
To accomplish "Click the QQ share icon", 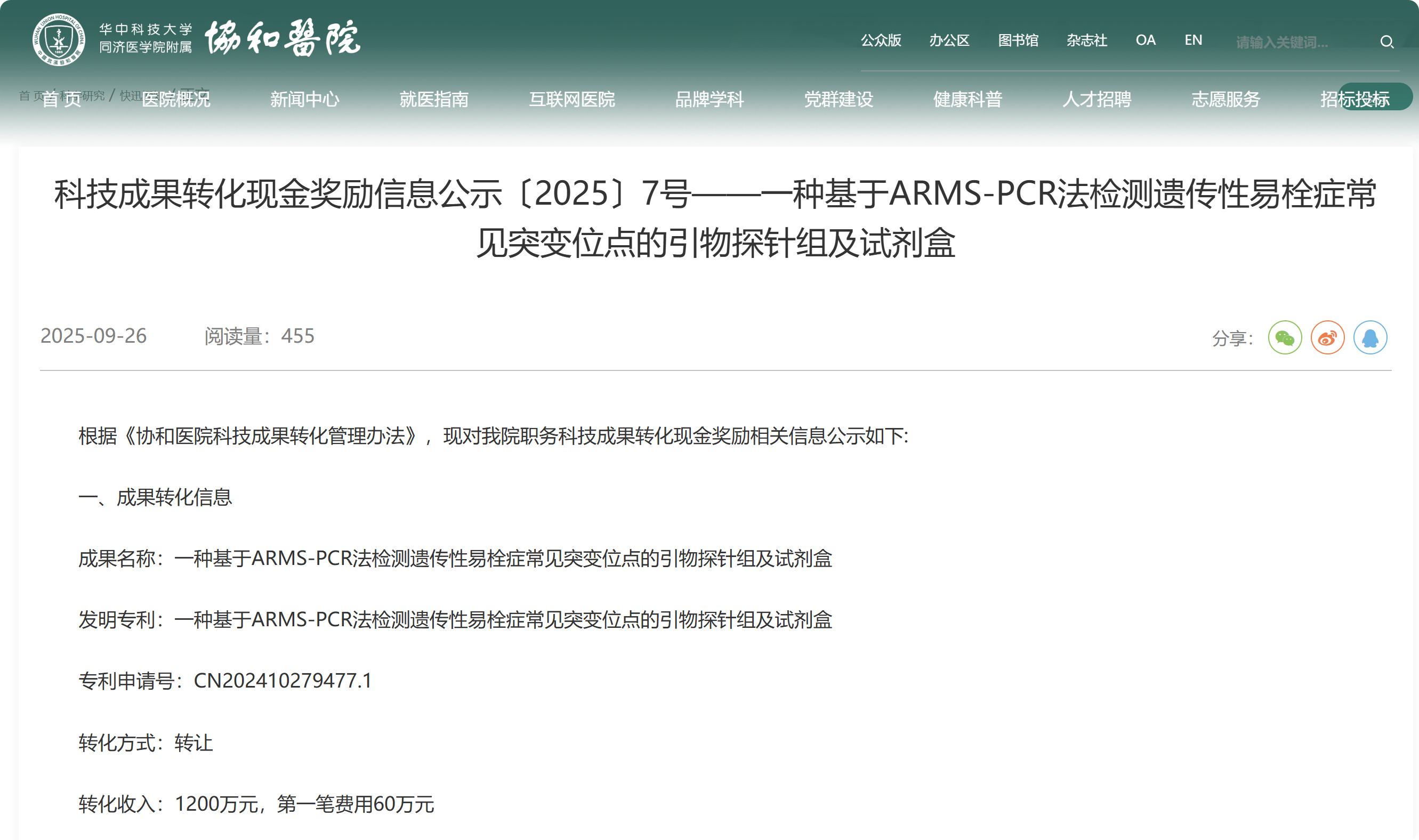I will [1370, 337].
